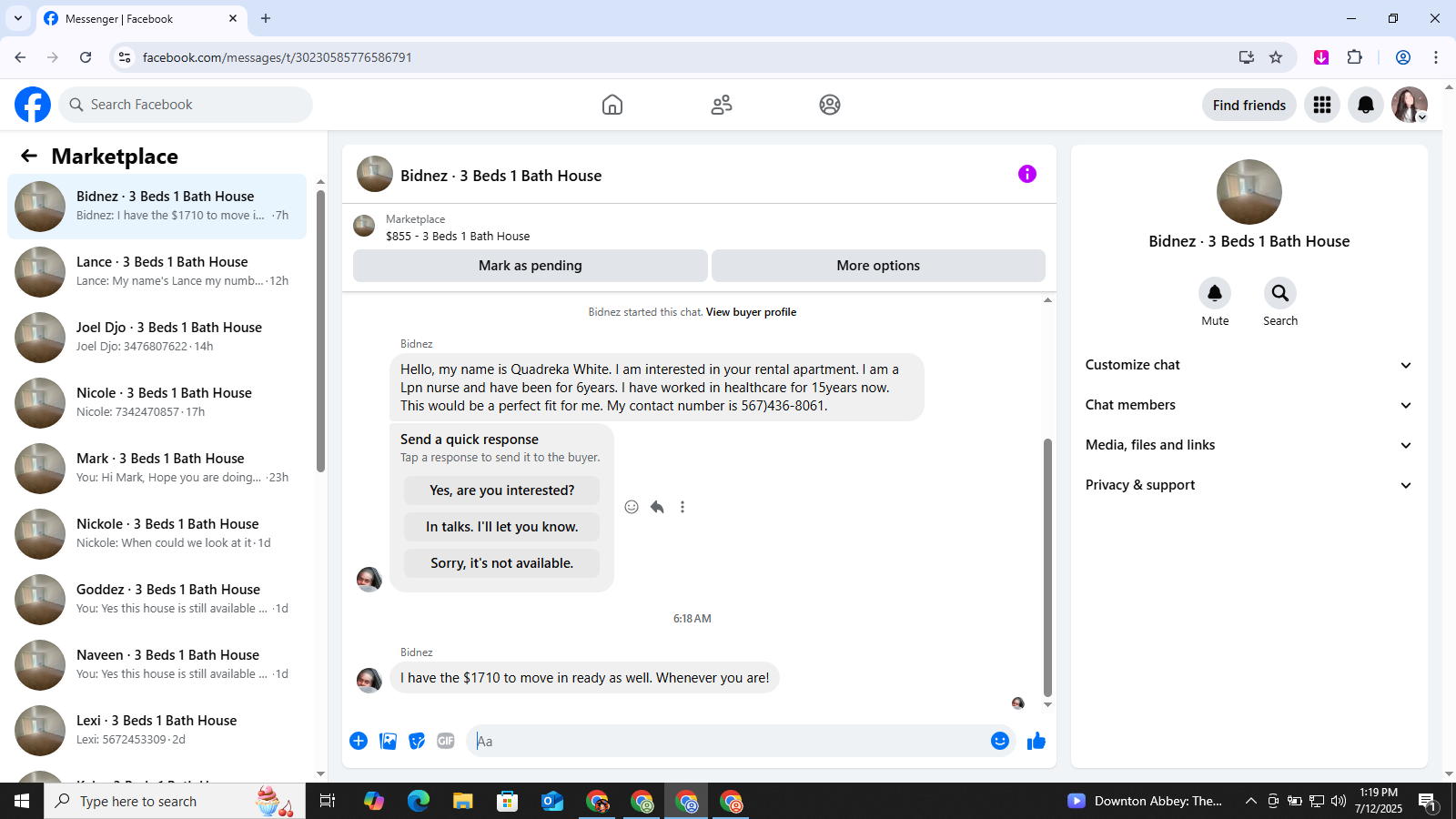Screen dimensions: 1456x819
Task: Show hidden system tray icons
Action: click(x=1251, y=801)
